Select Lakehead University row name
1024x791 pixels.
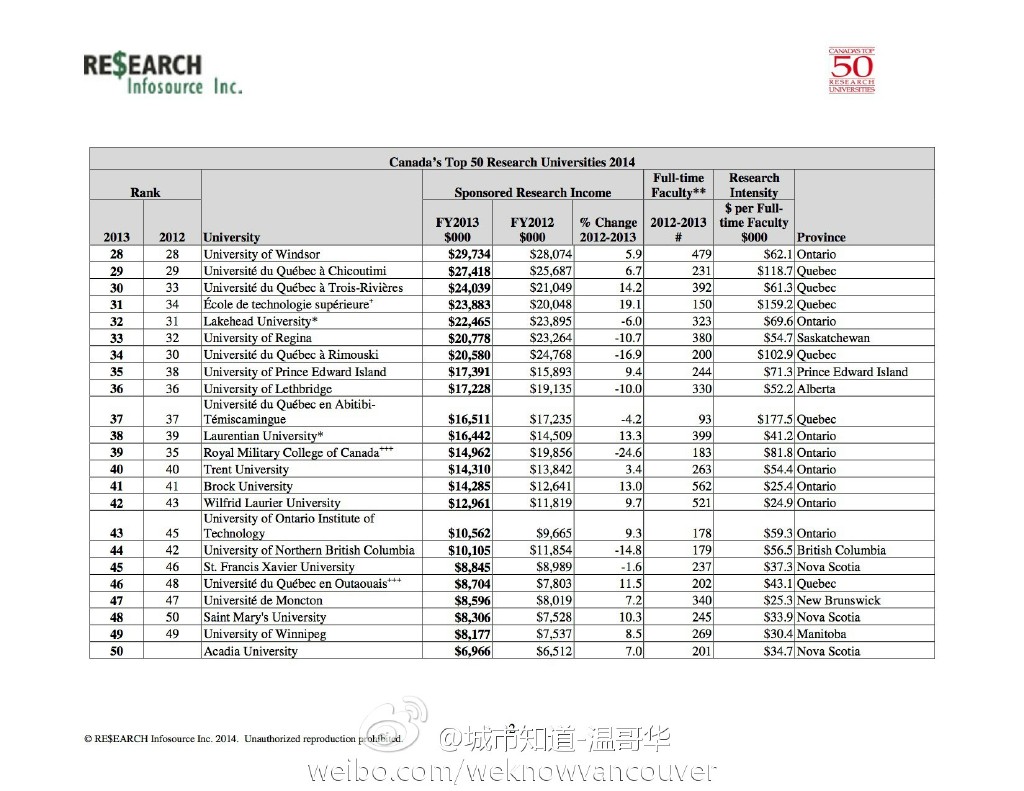click(260, 321)
